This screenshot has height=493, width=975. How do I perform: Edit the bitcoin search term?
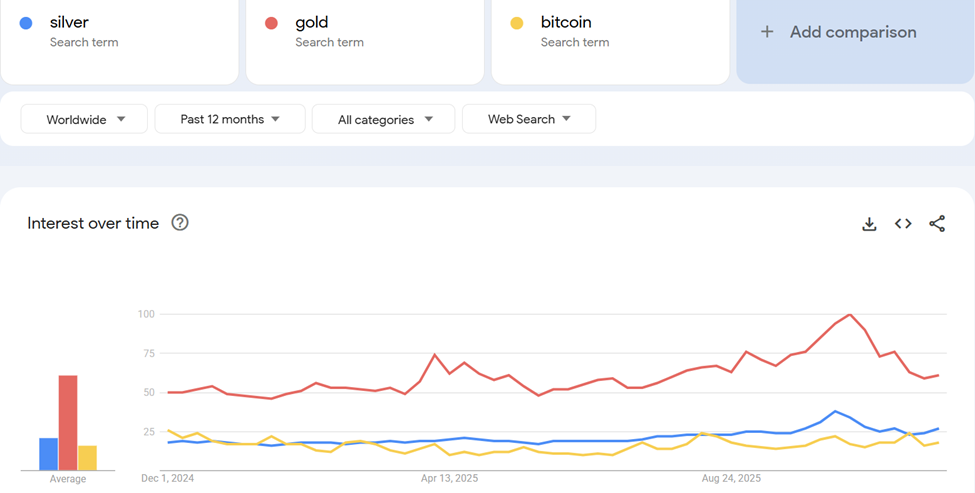567,22
